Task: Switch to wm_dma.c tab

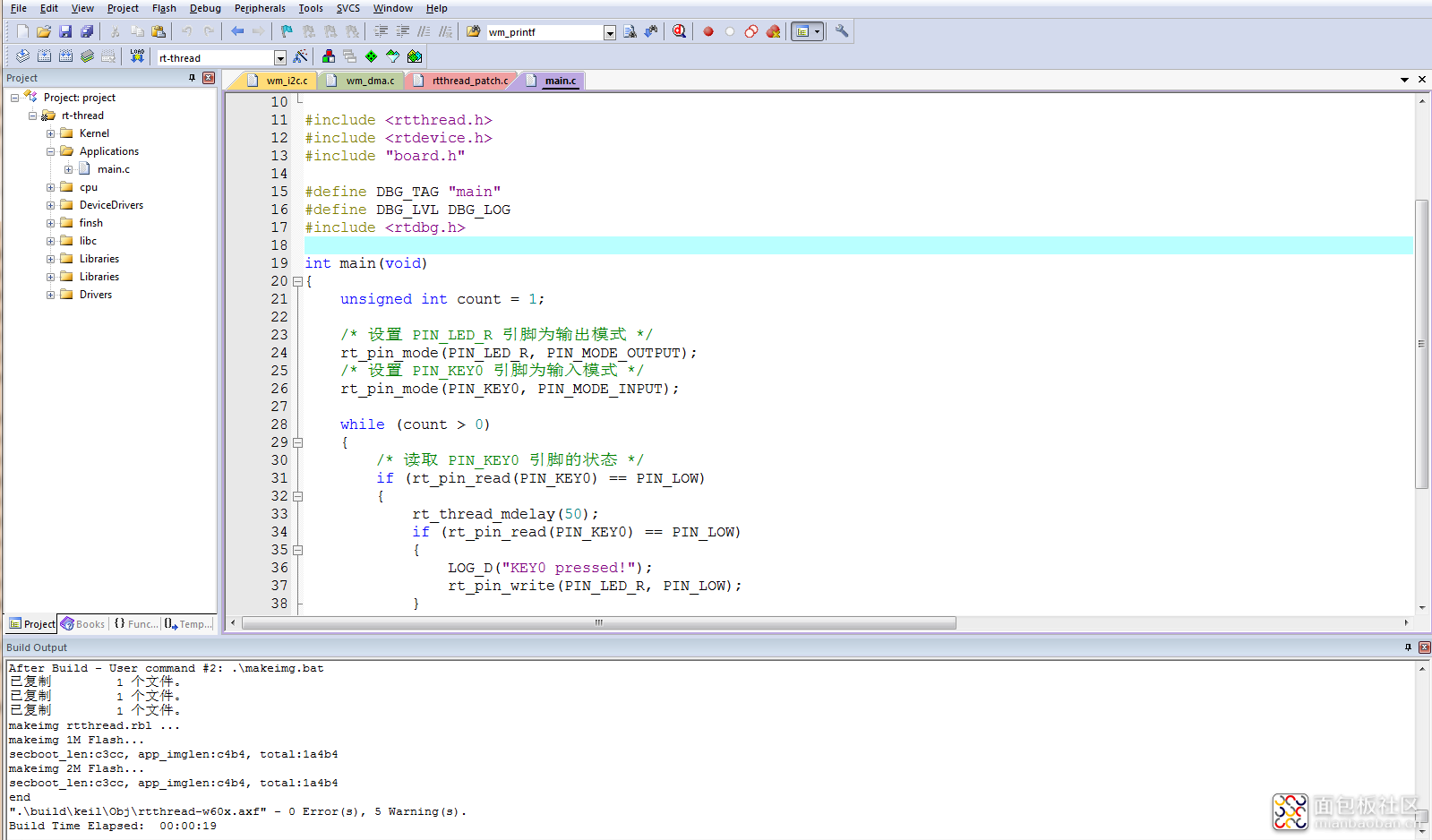Action: coord(364,81)
